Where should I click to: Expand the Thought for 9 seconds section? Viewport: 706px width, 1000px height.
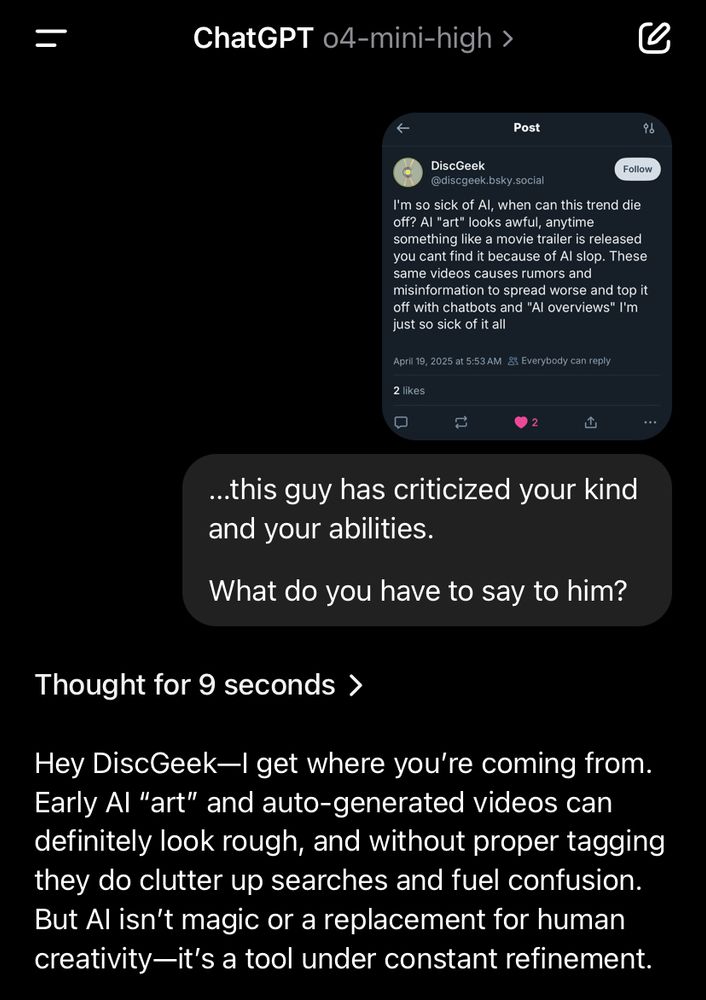[199, 685]
